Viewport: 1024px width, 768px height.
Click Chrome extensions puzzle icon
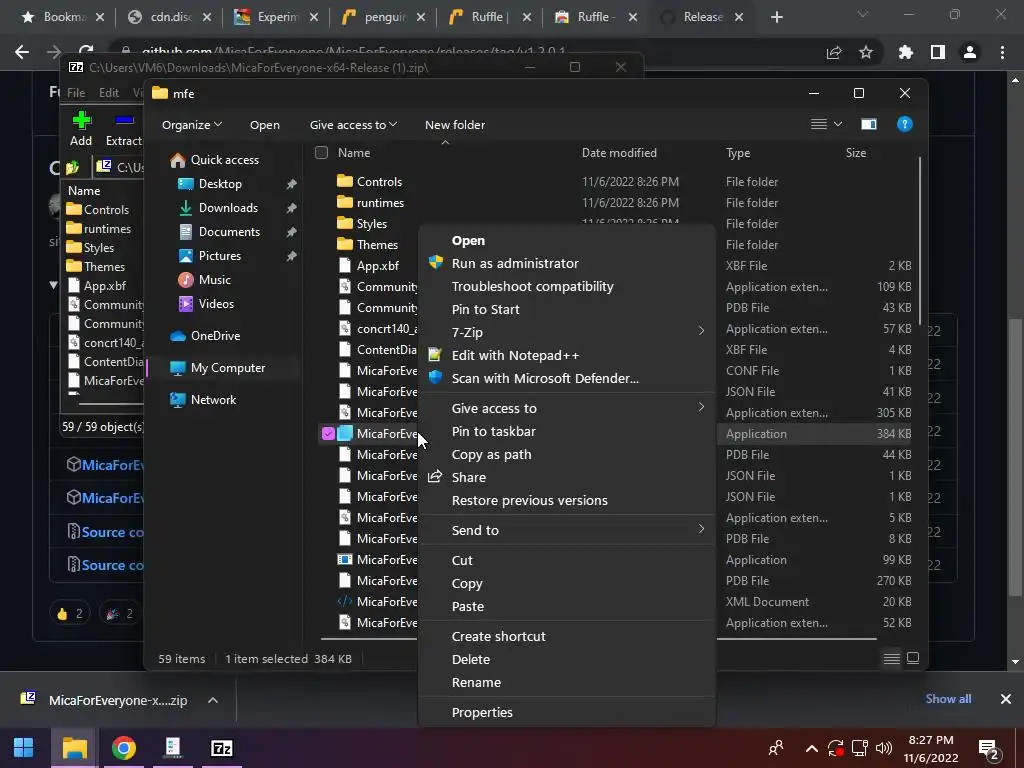(x=905, y=52)
